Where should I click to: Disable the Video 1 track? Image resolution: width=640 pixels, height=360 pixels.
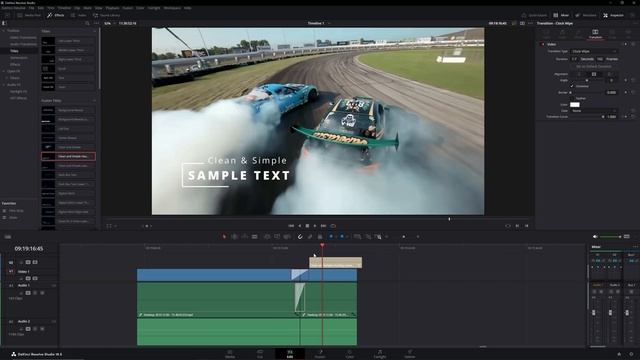[35, 278]
